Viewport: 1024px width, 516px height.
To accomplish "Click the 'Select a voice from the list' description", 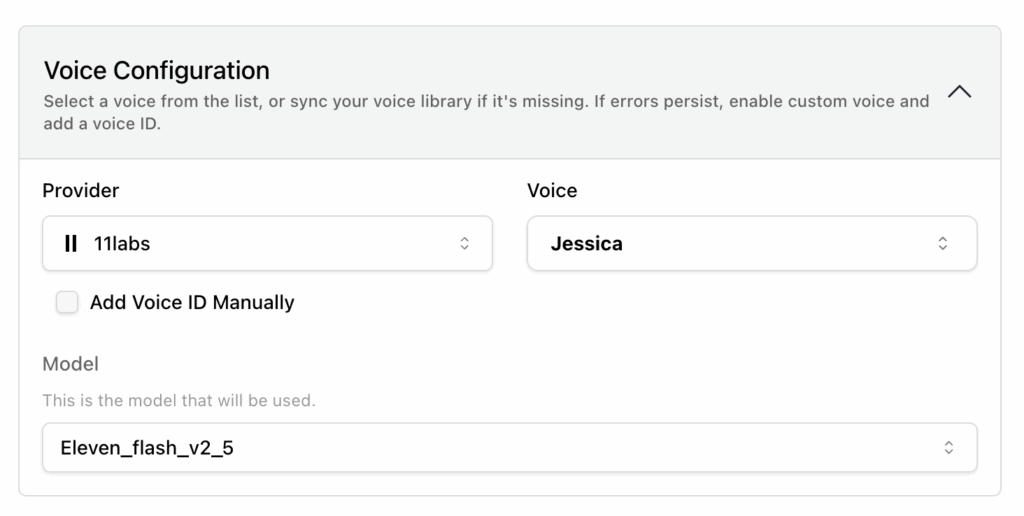I will [300, 101].
